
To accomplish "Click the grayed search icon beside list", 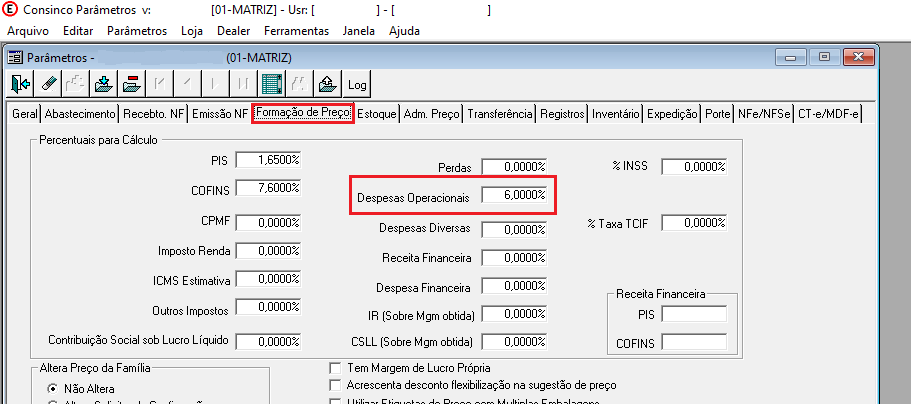I will coord(299,84).
